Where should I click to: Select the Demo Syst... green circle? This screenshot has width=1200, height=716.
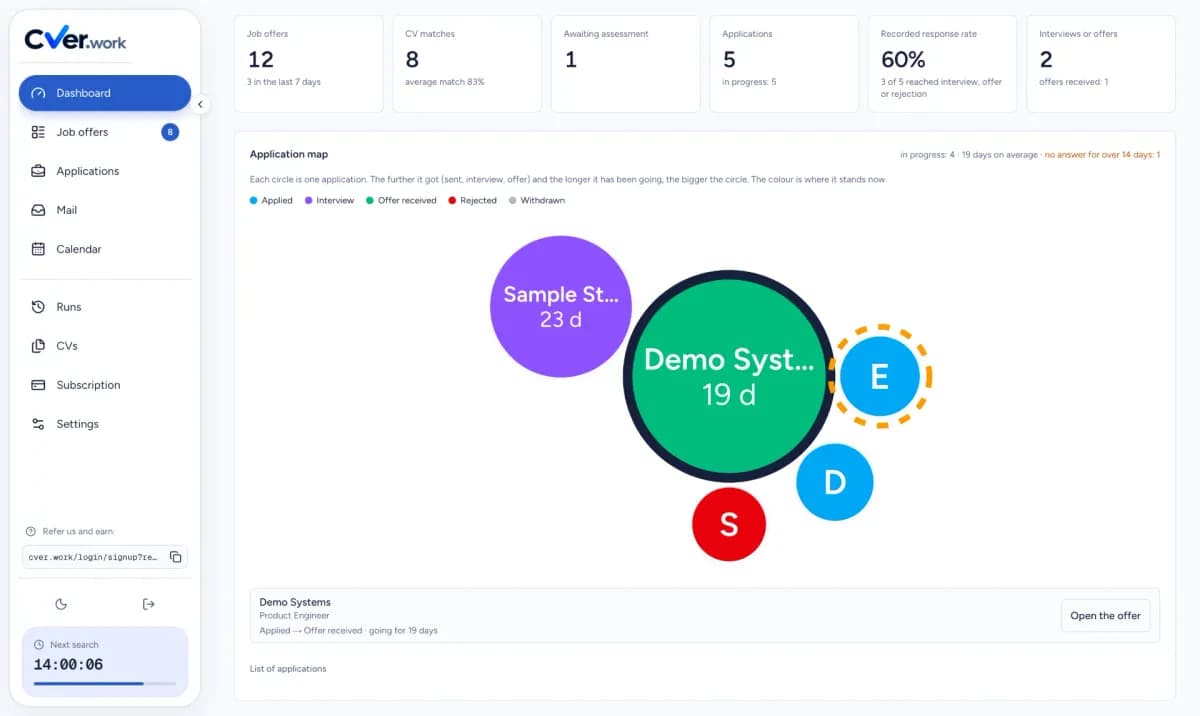(728, 375)
